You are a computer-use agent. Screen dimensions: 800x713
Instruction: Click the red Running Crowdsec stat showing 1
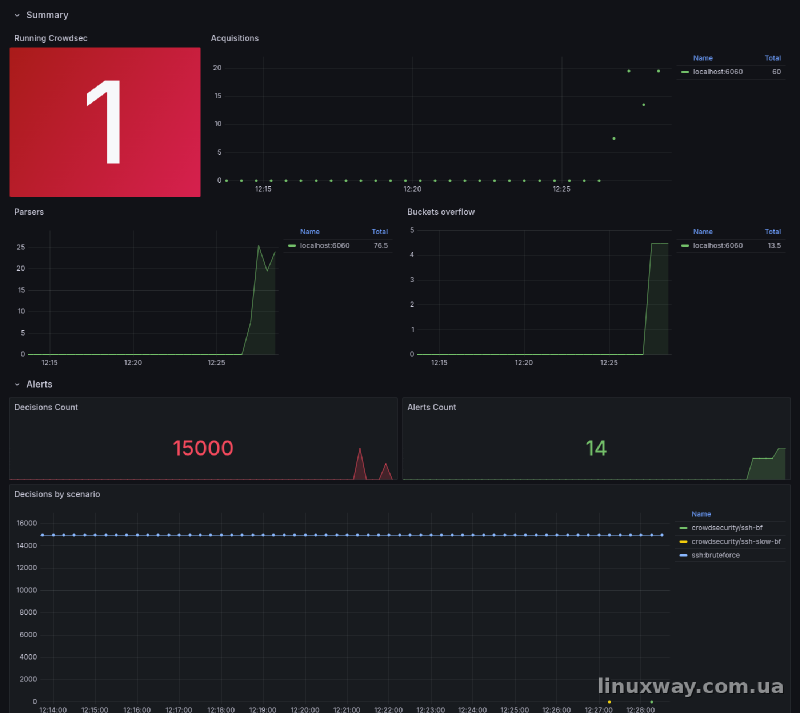pyautogui.click(x=105, y=122)
